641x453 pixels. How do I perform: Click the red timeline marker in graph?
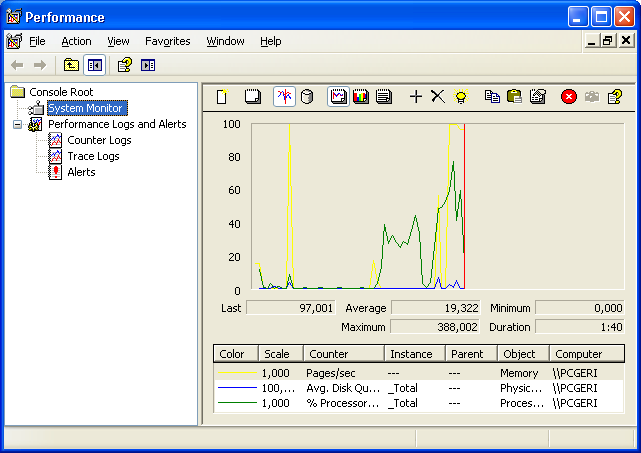[x=464, y=206]
